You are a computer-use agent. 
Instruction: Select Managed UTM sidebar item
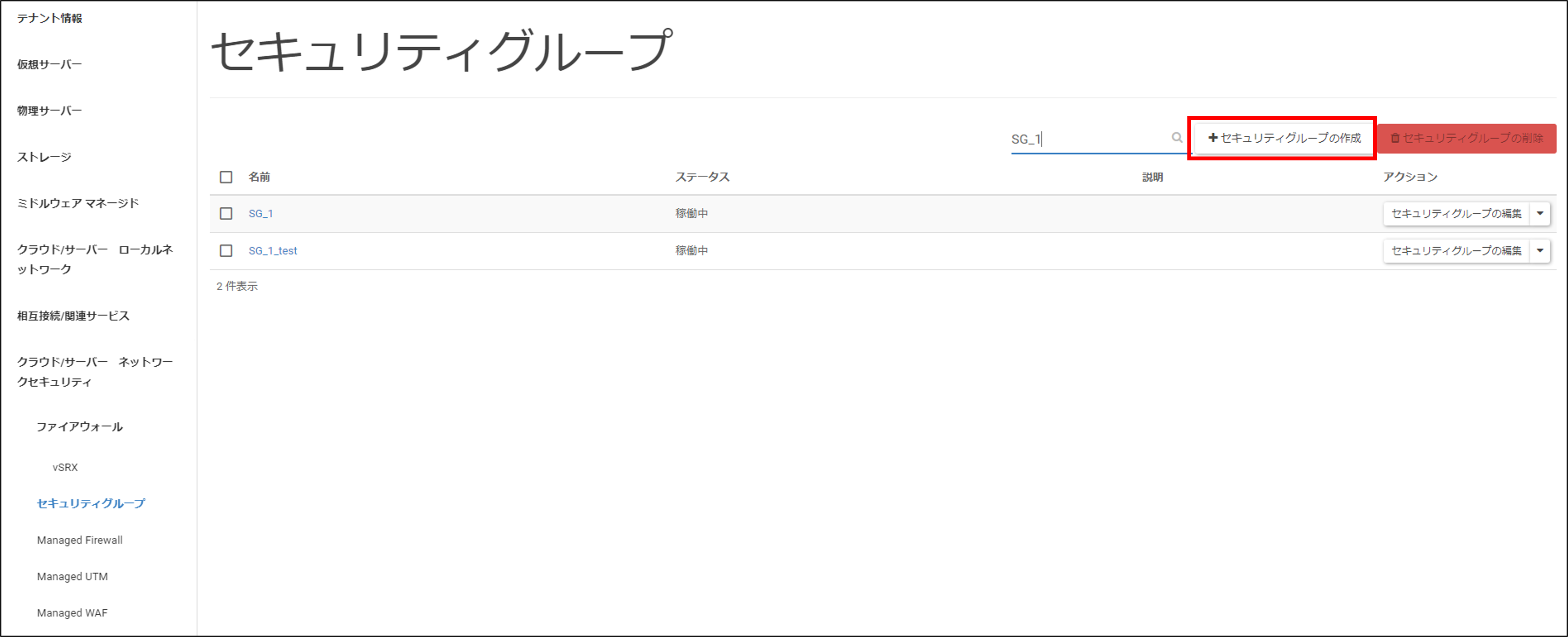point(73,577)
